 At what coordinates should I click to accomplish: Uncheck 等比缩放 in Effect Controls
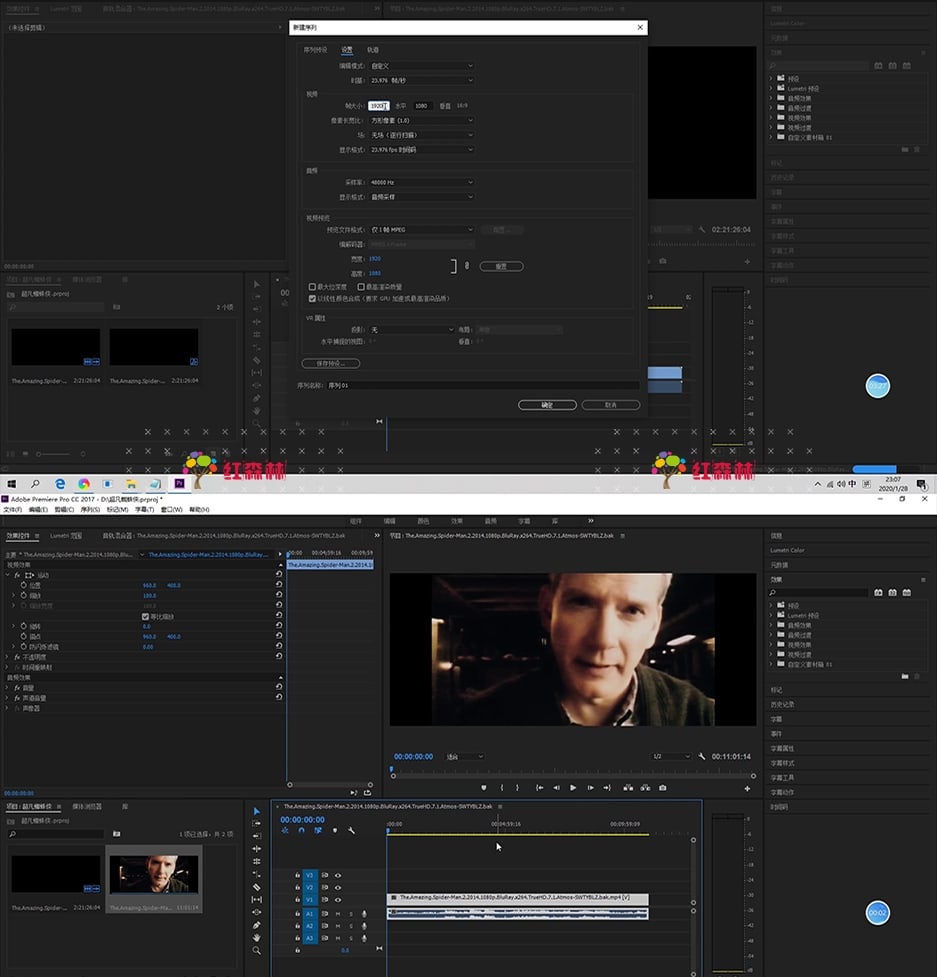pyautogui.click(x=145, y=616)
